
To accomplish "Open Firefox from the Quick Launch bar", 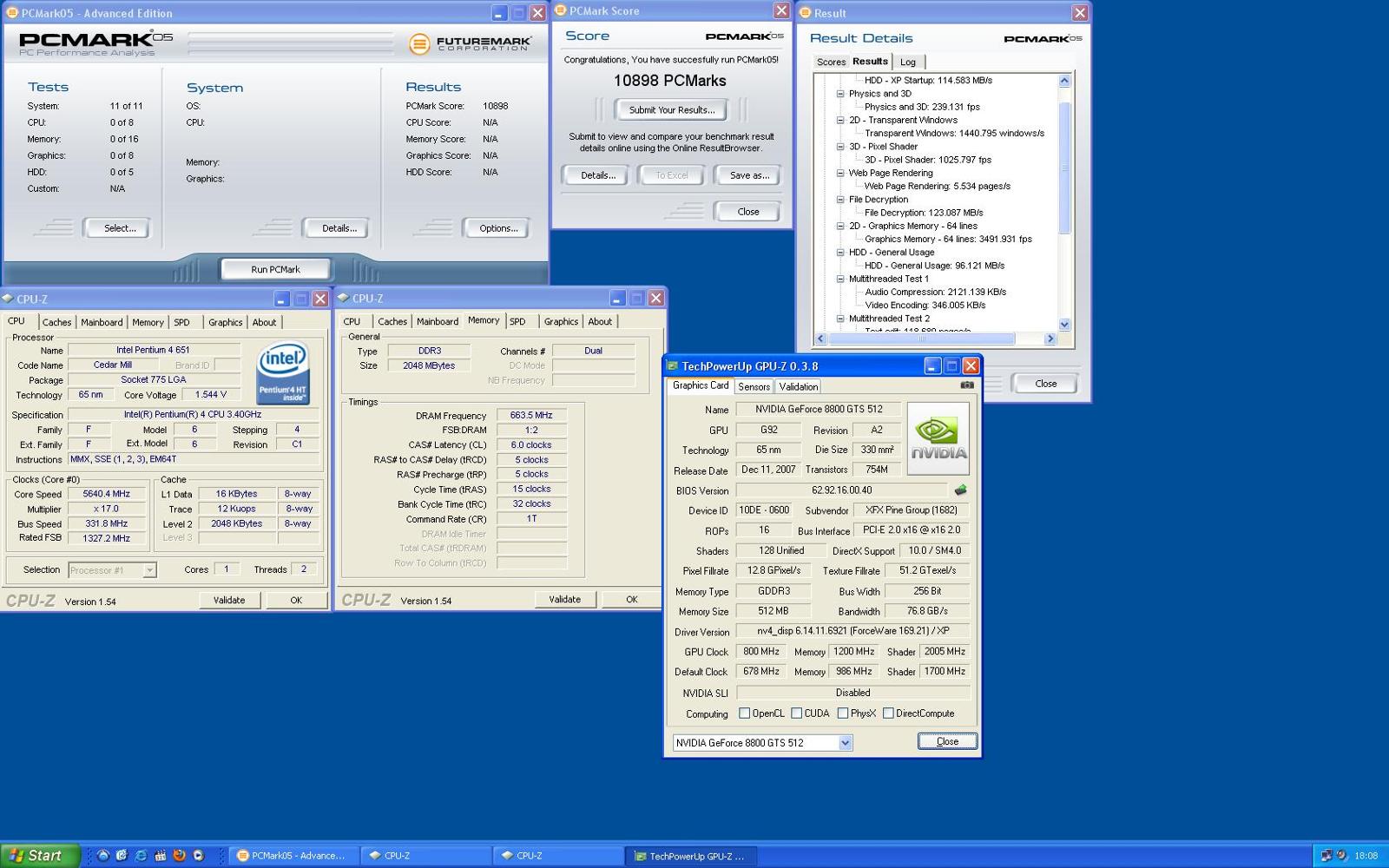I will [179, 855].
